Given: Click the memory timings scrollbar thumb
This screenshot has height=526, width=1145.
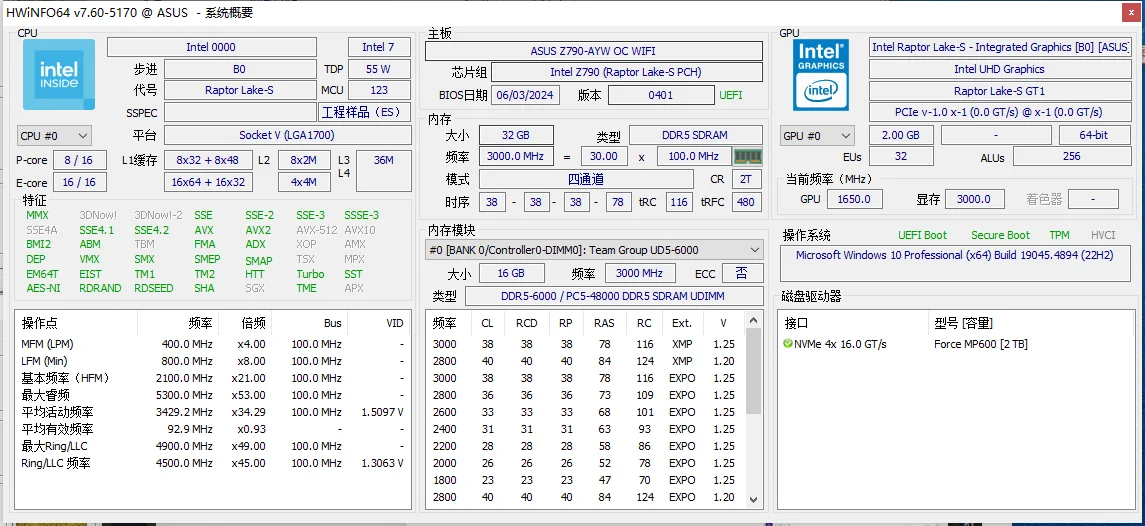Looking at the screenshot, I should 754,370.
